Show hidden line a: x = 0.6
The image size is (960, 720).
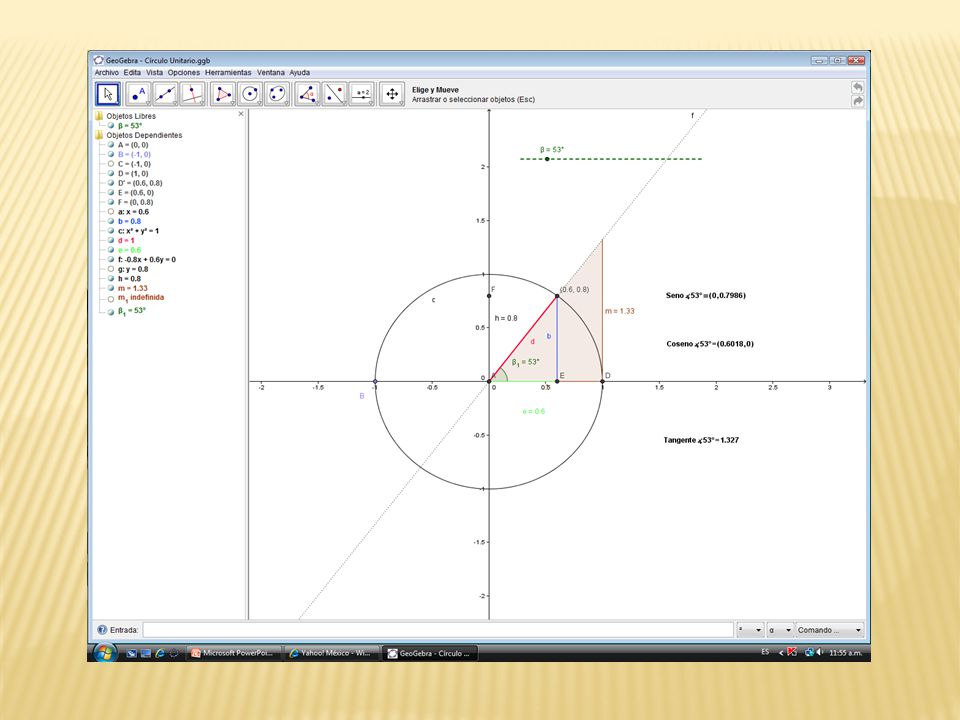pyautogui.click(x=111, y=211)
